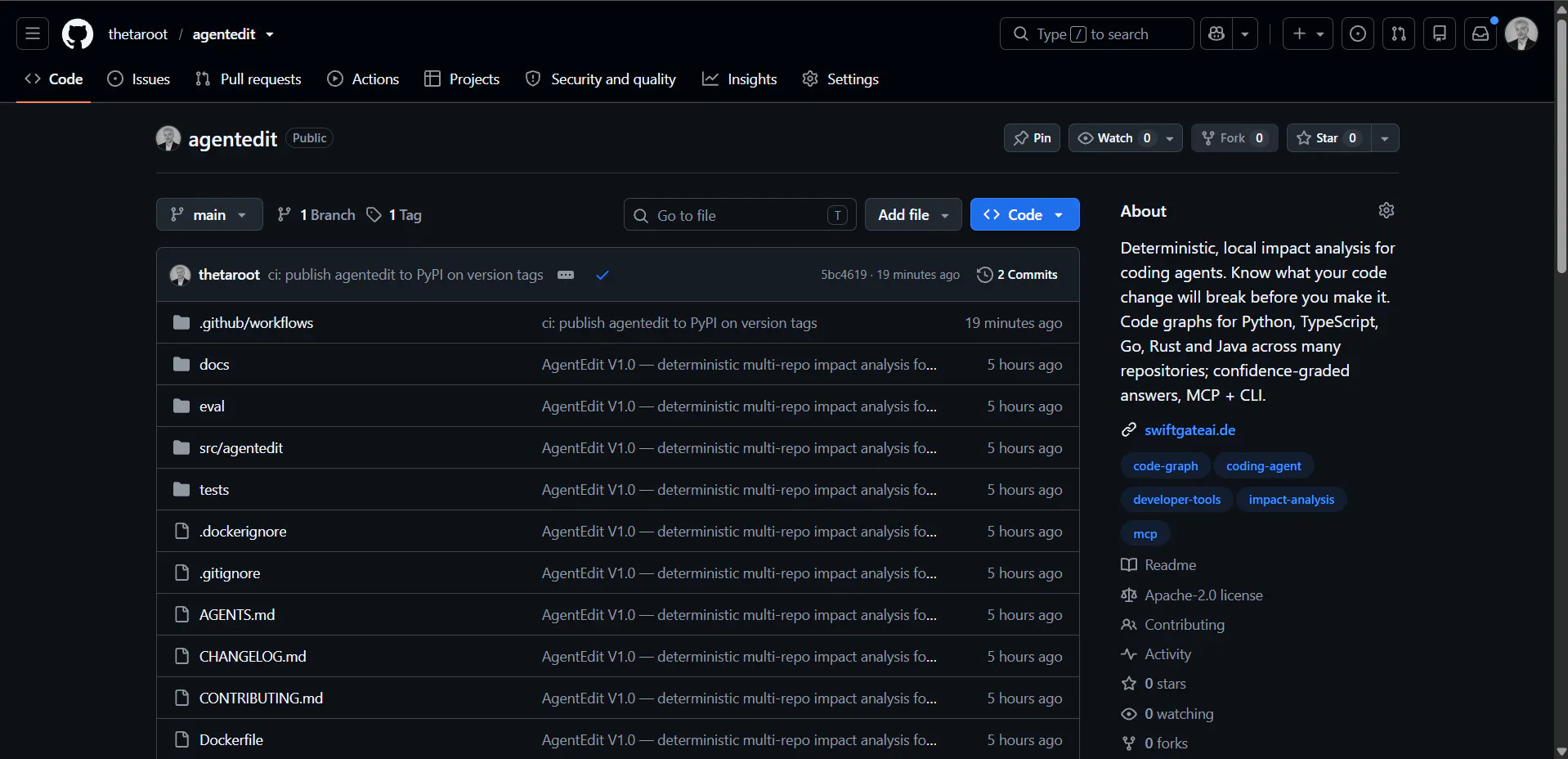The width and height of the screenshot is (1568, 759).
Task: Edit repository details gear icon in About
Action: coord(1387,210)
